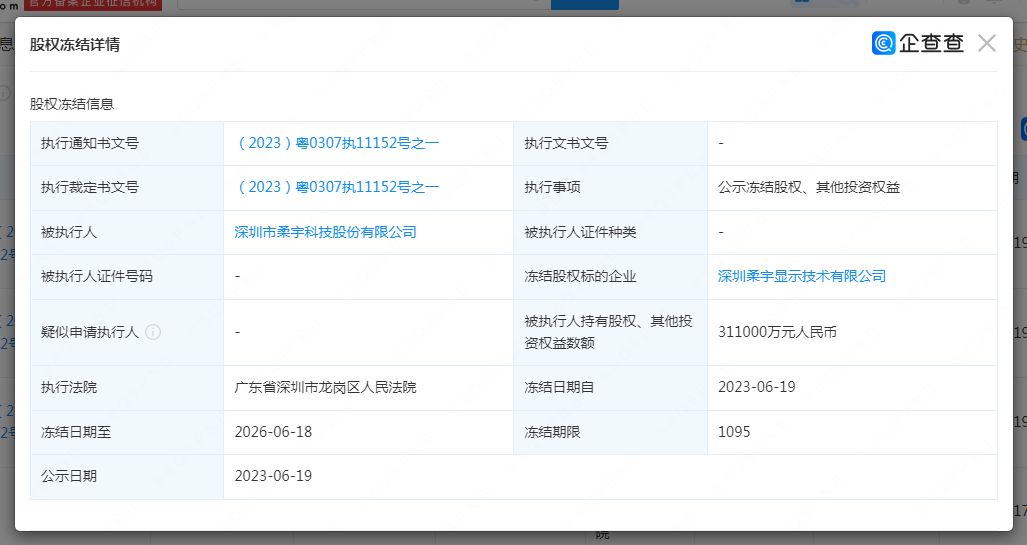This screenshot has height=545, width=1027.
Task: Select the 被执行人 label cell
Action: (126, 232)
